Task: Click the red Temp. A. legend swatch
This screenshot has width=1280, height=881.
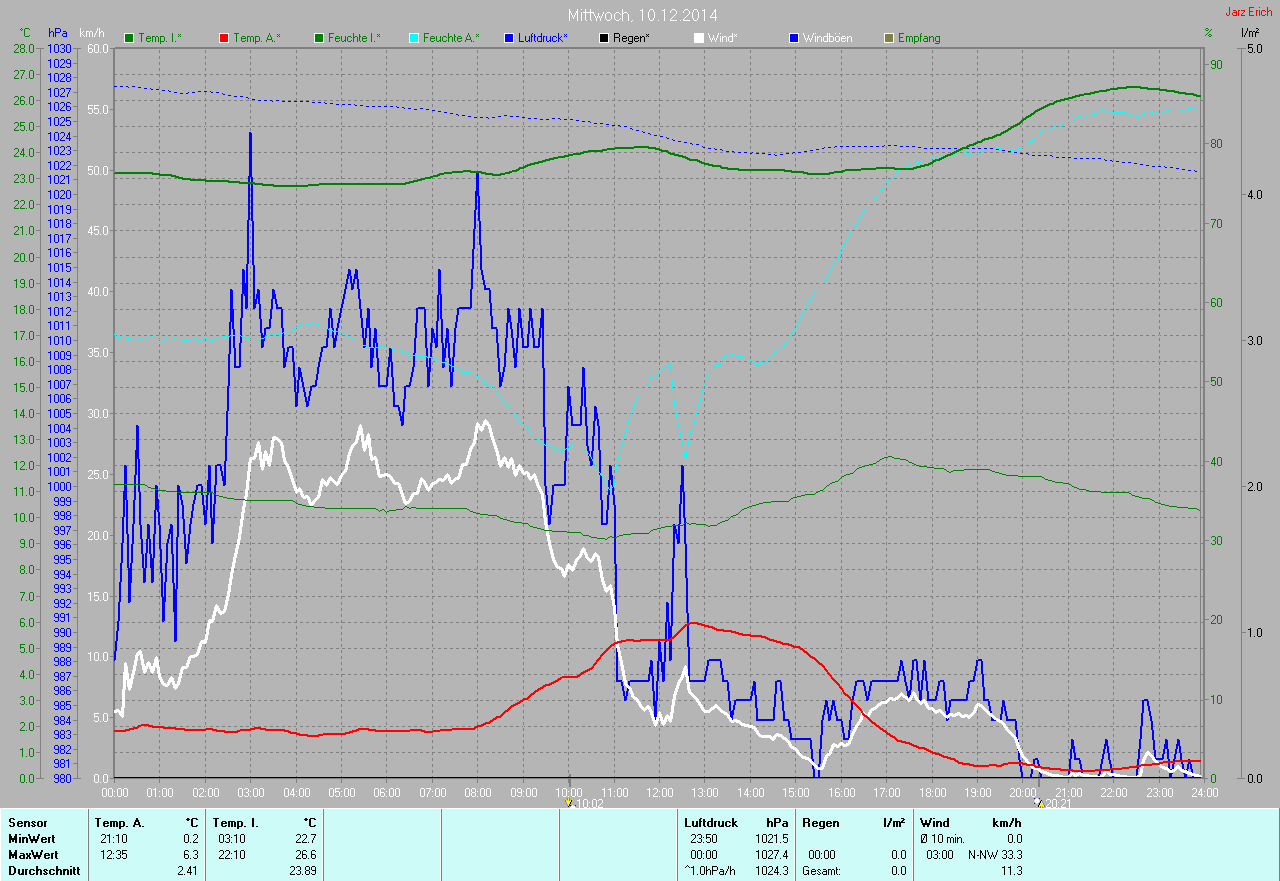Action: [224, 38]
